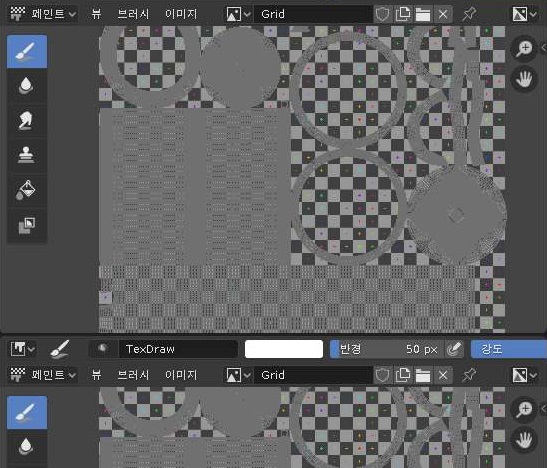This screenshot has height=468, width=547.
Task: Toggle pin image in upper editor
Action: pyautogui.click(x=469, y=14)
